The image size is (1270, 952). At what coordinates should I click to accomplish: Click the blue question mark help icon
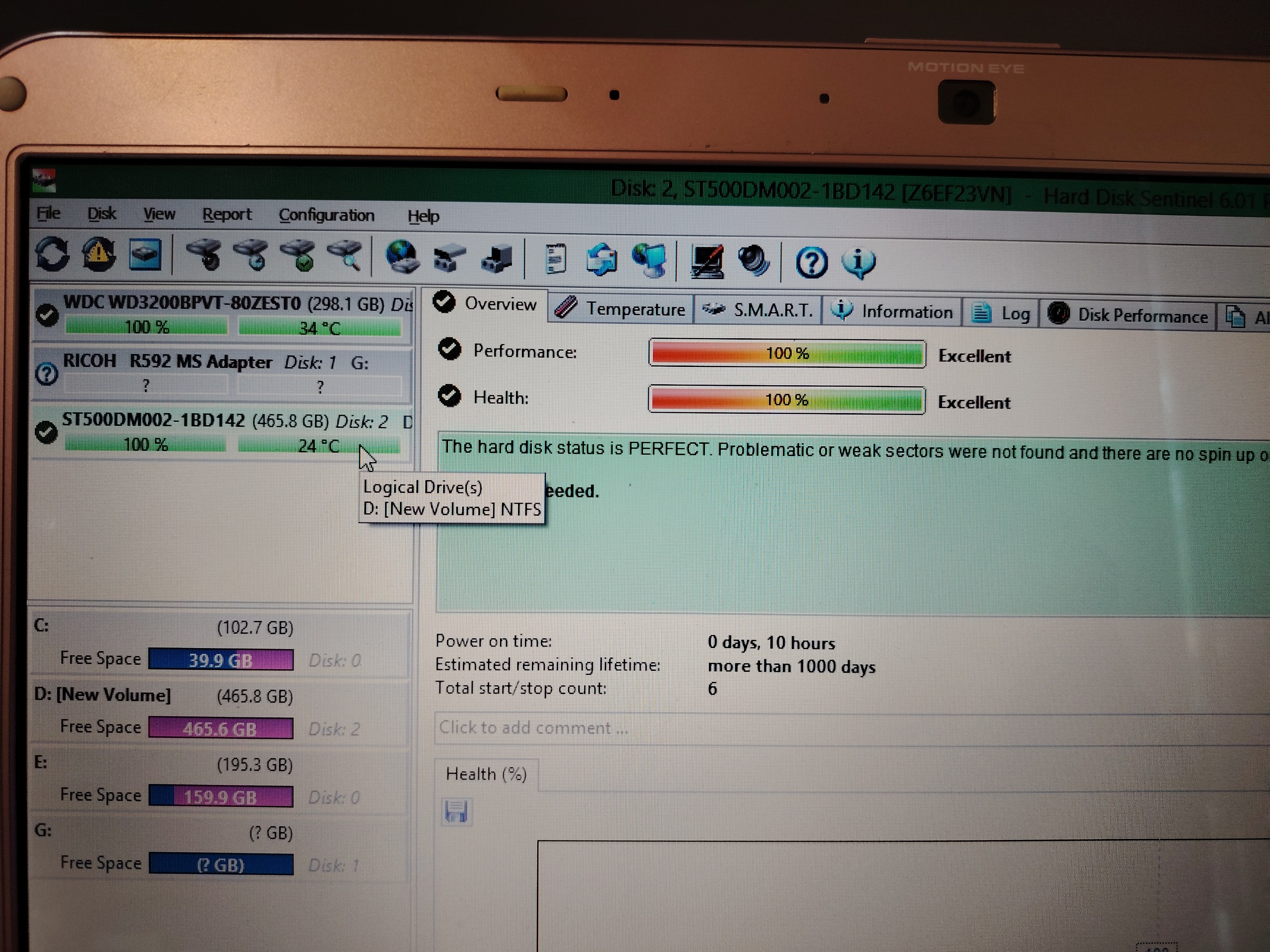point(811,263)
